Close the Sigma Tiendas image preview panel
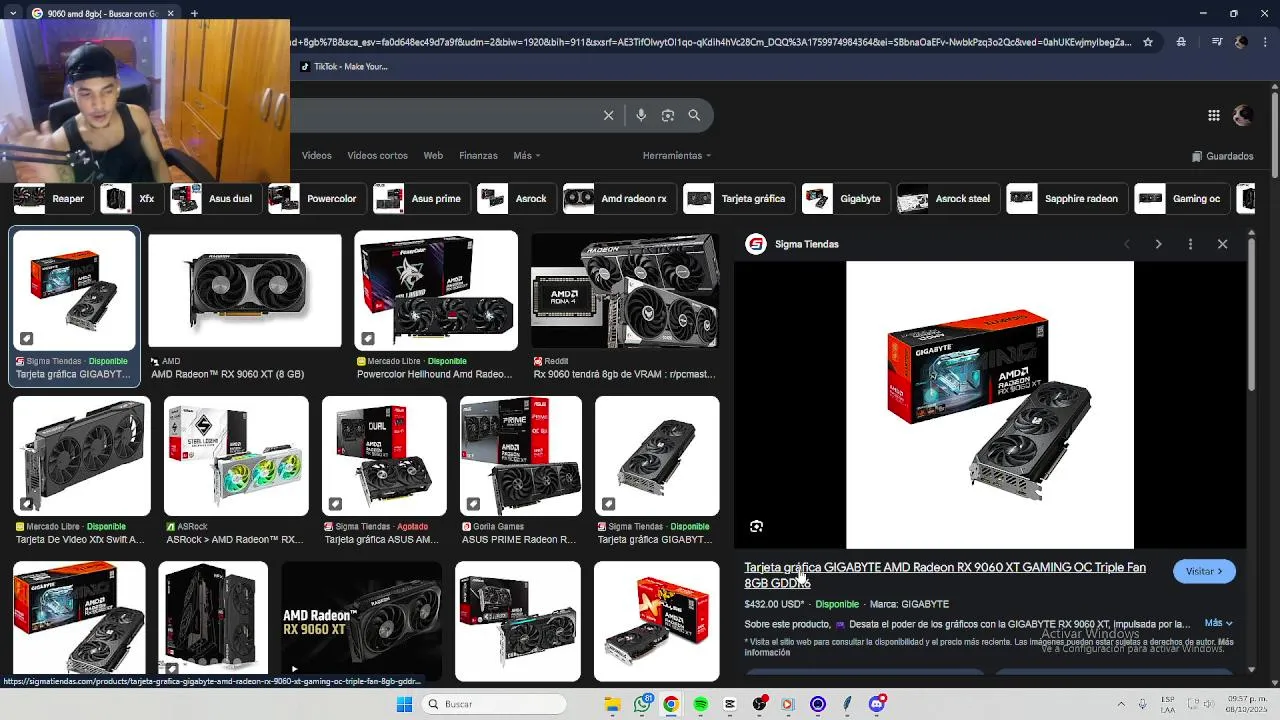Viewport: 1280px width, 720px height. 1222,244
